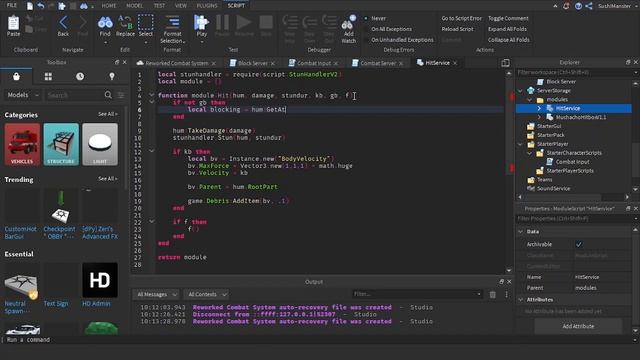The height and width of the screenshot is (360, 640).
Task: Select Vehicles category tile
Action: [x=22, y=144]
